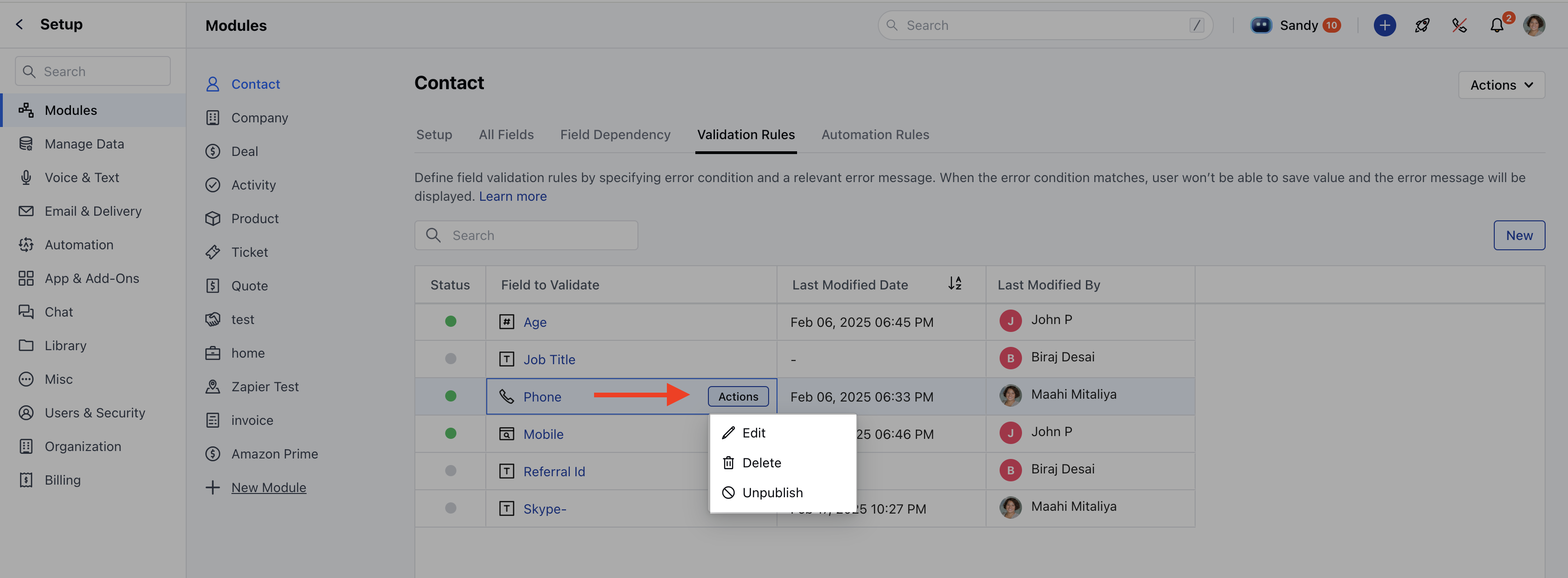
Task: Click the blue plus quick-add icon
Action: click(x=1384, y=25)
